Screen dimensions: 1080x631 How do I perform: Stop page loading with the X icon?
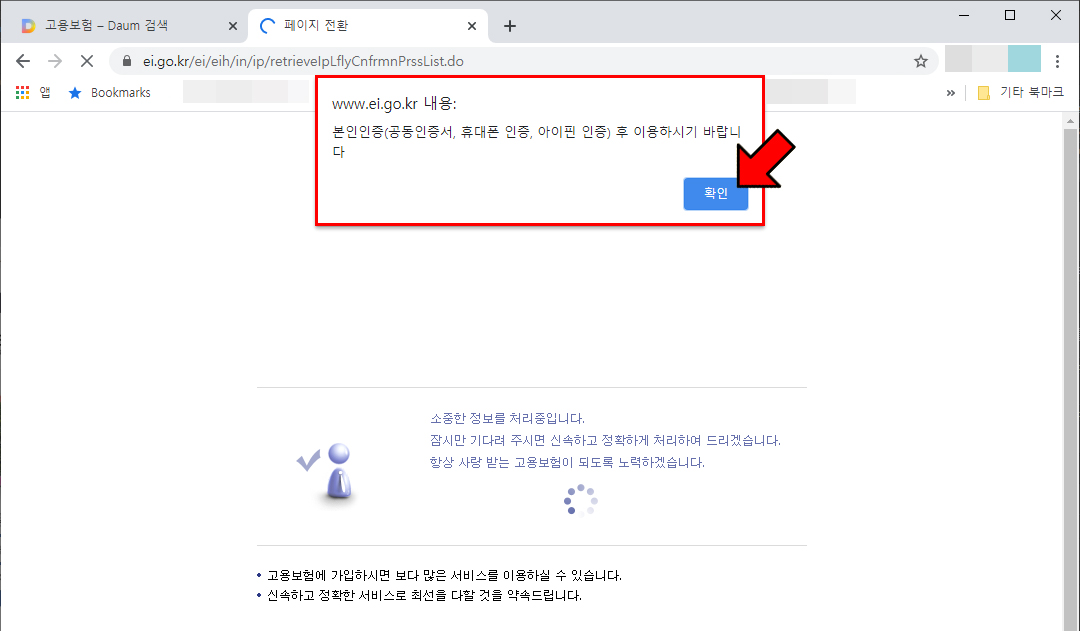[x=87, y=61]
